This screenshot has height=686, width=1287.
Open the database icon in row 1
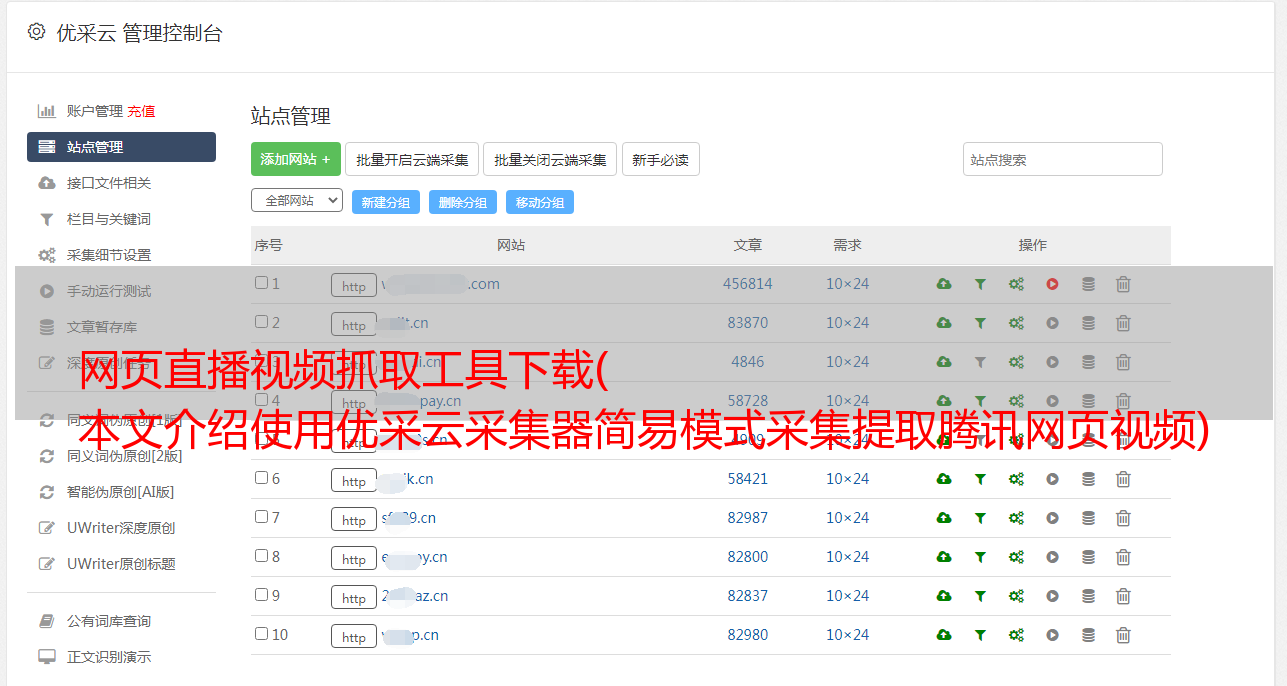coord(1088,284)
